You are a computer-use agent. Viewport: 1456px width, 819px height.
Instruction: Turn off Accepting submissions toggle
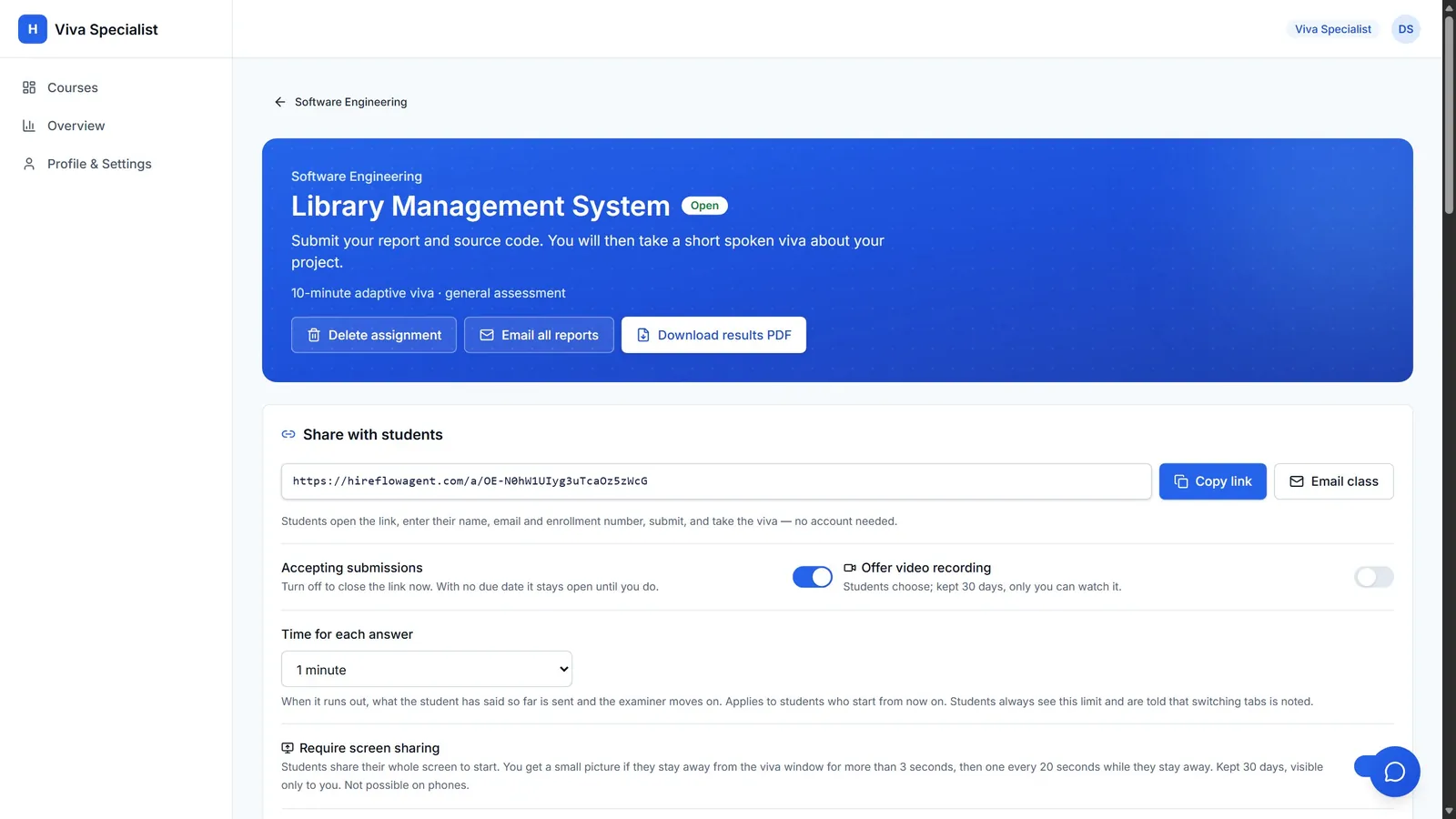(x=812, y=577)
